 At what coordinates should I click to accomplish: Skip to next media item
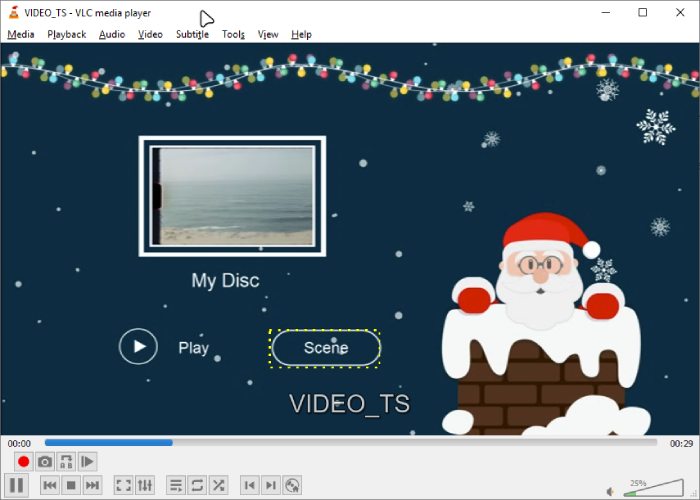pyautogui.click(x=92, y=485)
